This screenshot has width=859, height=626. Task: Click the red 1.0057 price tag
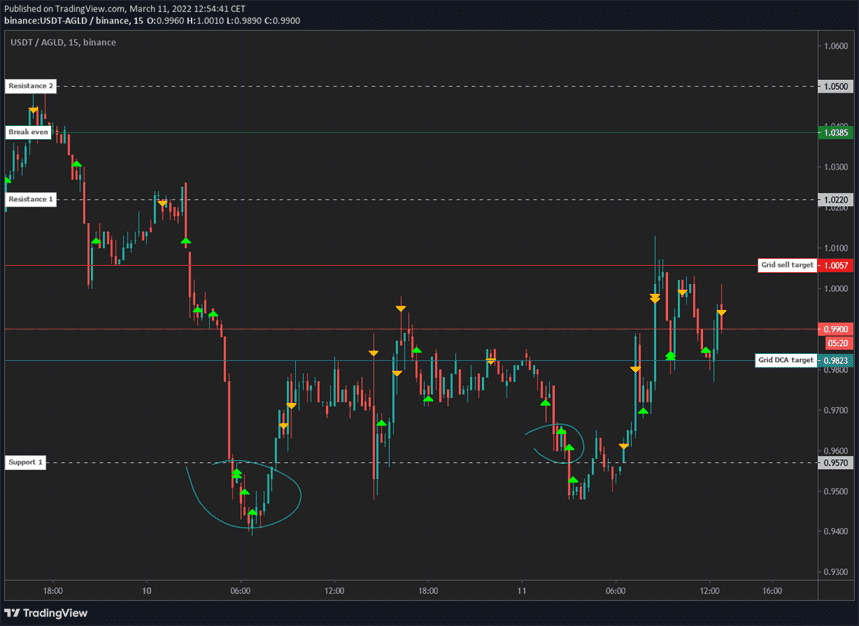tap(835, 266)
